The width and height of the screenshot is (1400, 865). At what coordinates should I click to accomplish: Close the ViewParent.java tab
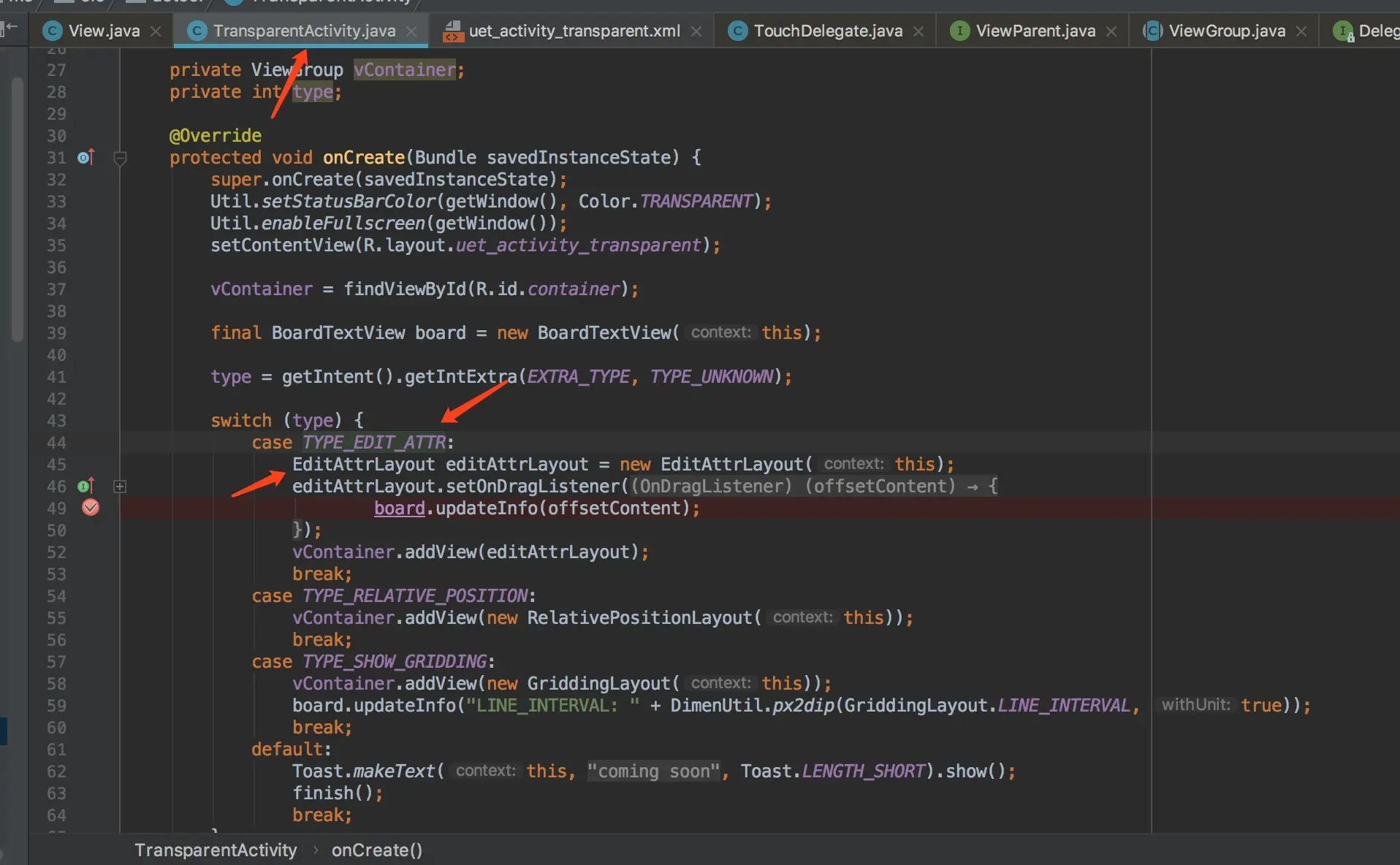(x=1111, y=31)
